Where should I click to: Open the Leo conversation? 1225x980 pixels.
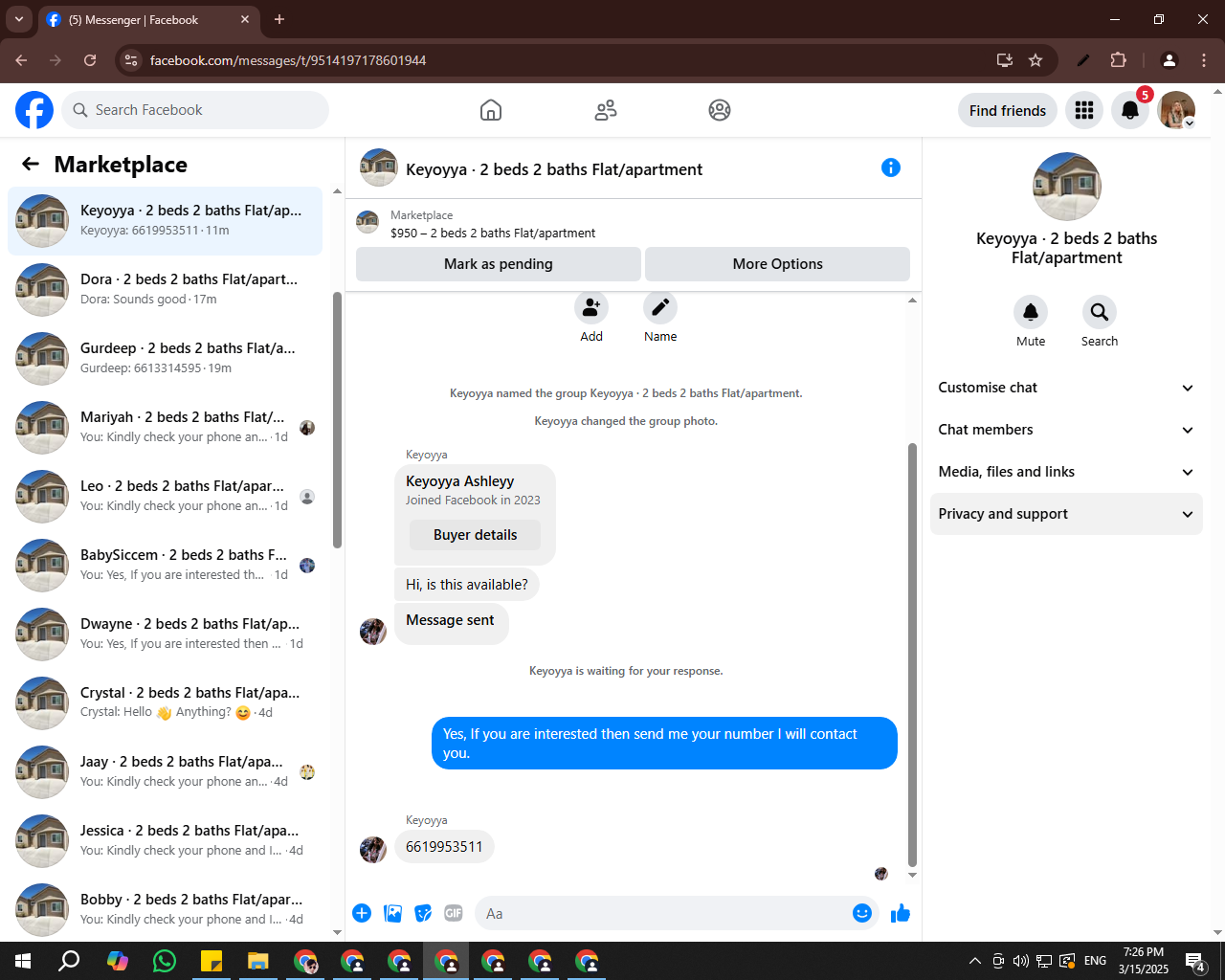(165, 496)
